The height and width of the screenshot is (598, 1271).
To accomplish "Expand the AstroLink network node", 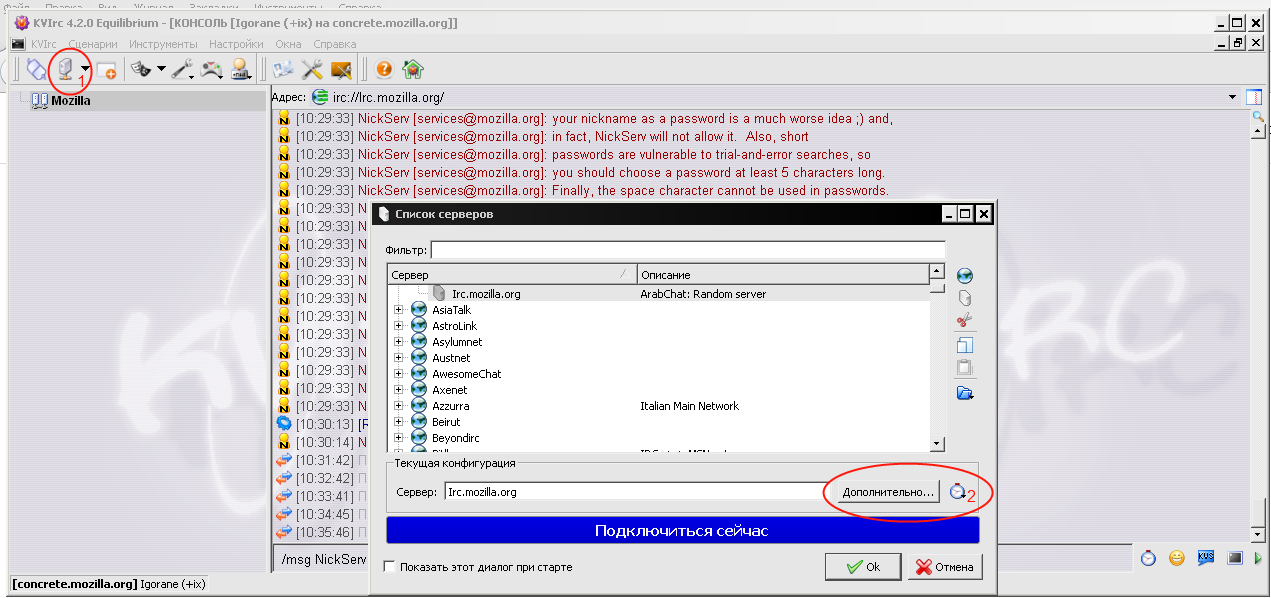I will pyautogui.click(x=399, y=326).
